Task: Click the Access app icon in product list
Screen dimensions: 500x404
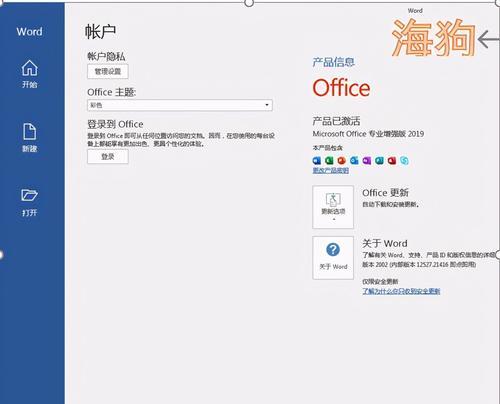Action: click(x=392, y=161)
